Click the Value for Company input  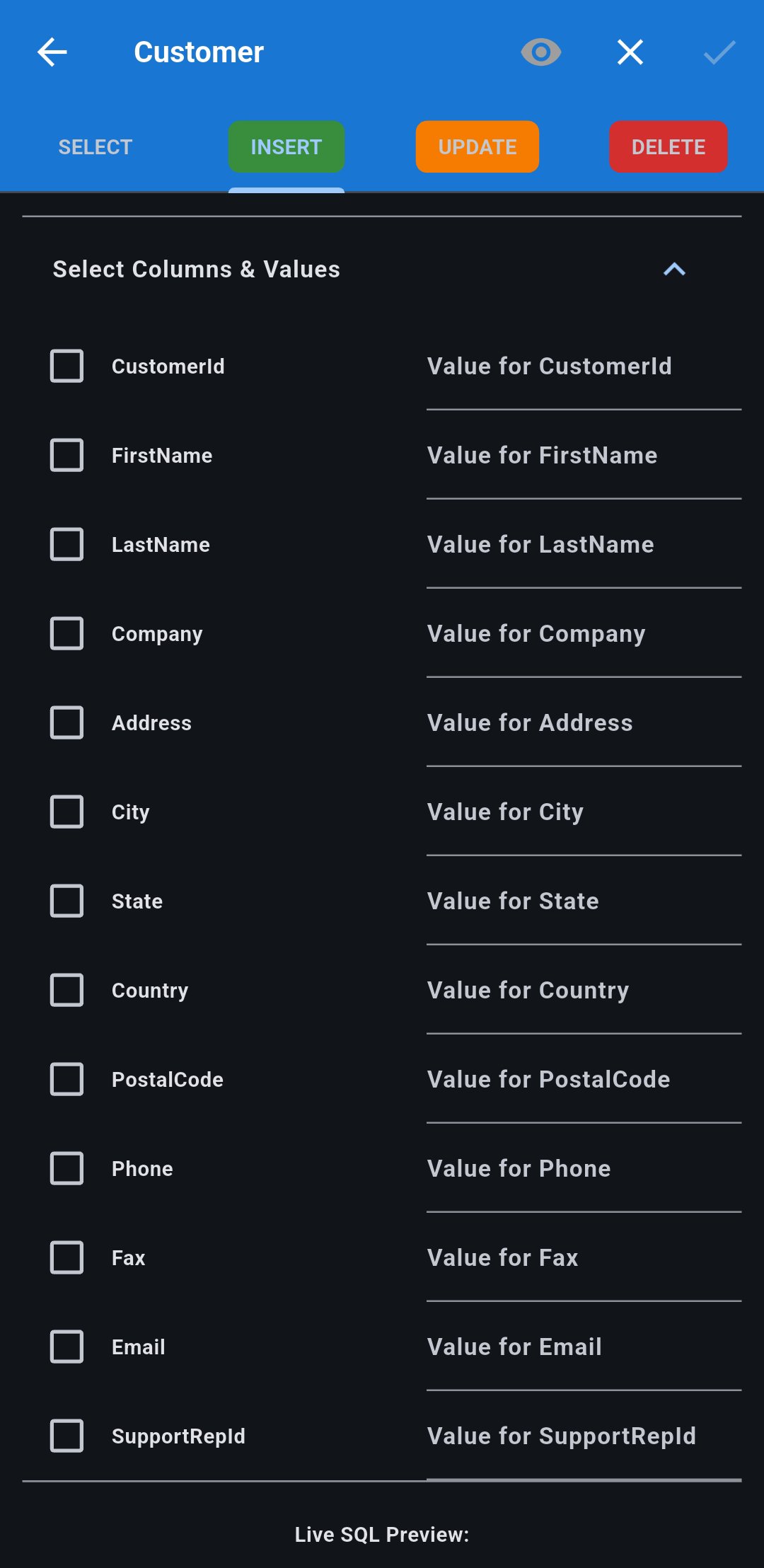(584, 634)
